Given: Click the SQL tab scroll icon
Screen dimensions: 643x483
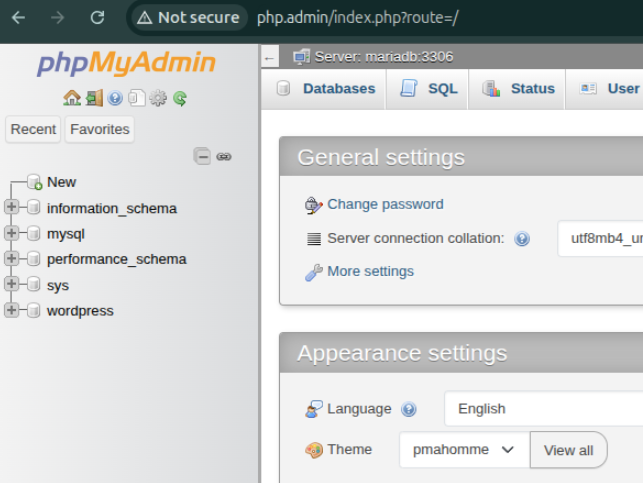Looking at the screenshot, I should (x=408, y=88).
